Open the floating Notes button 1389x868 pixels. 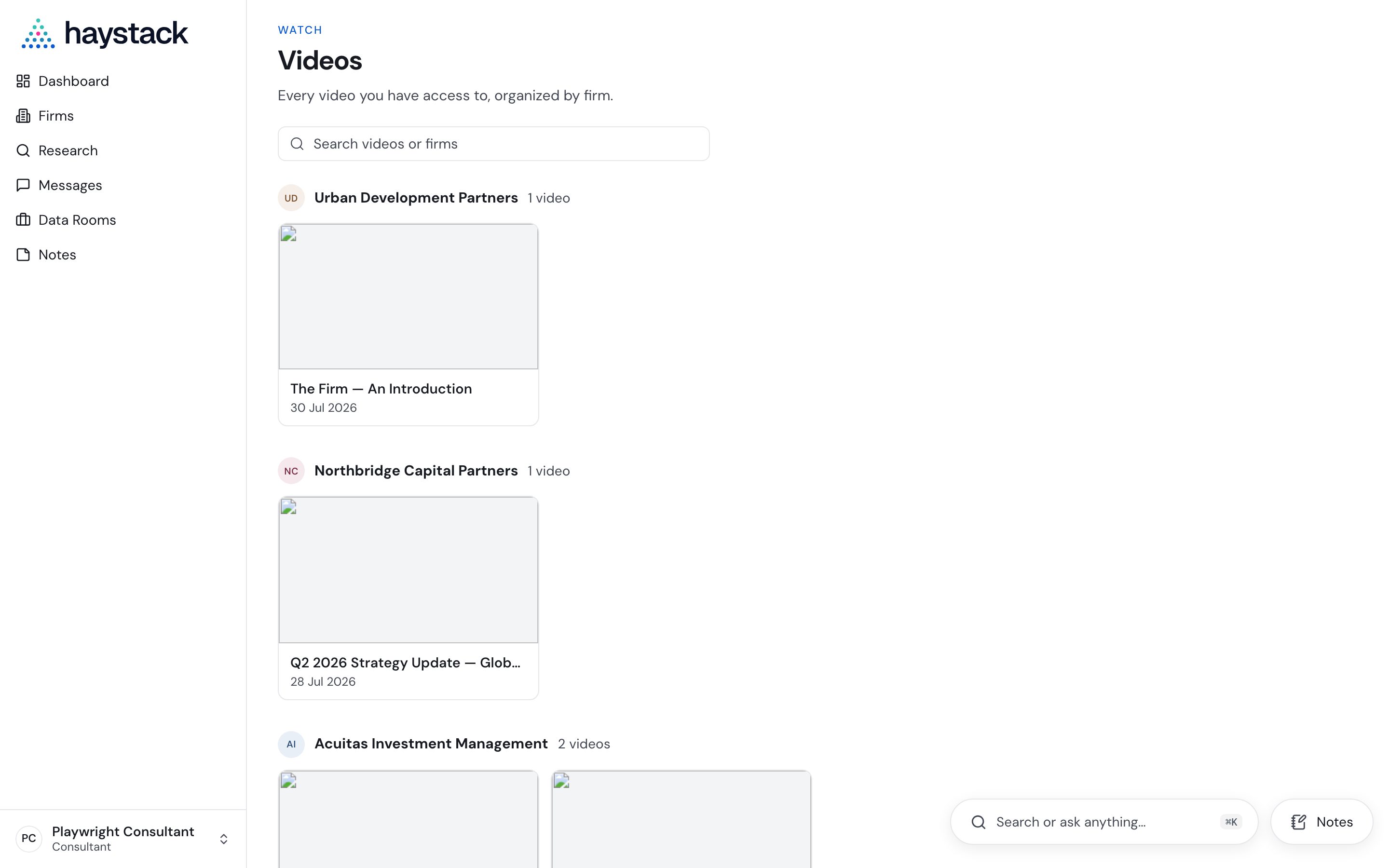point(1321,822)
